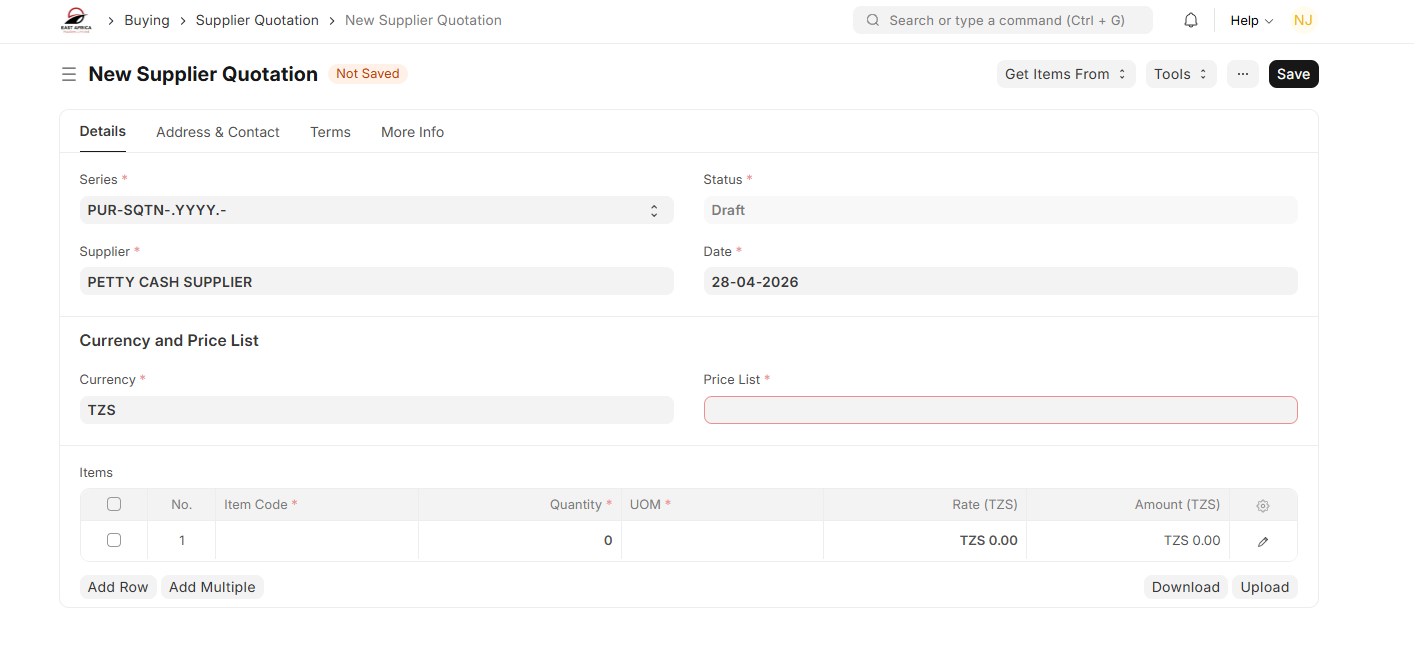Open the notifications bell

(x=1191, y=20)
